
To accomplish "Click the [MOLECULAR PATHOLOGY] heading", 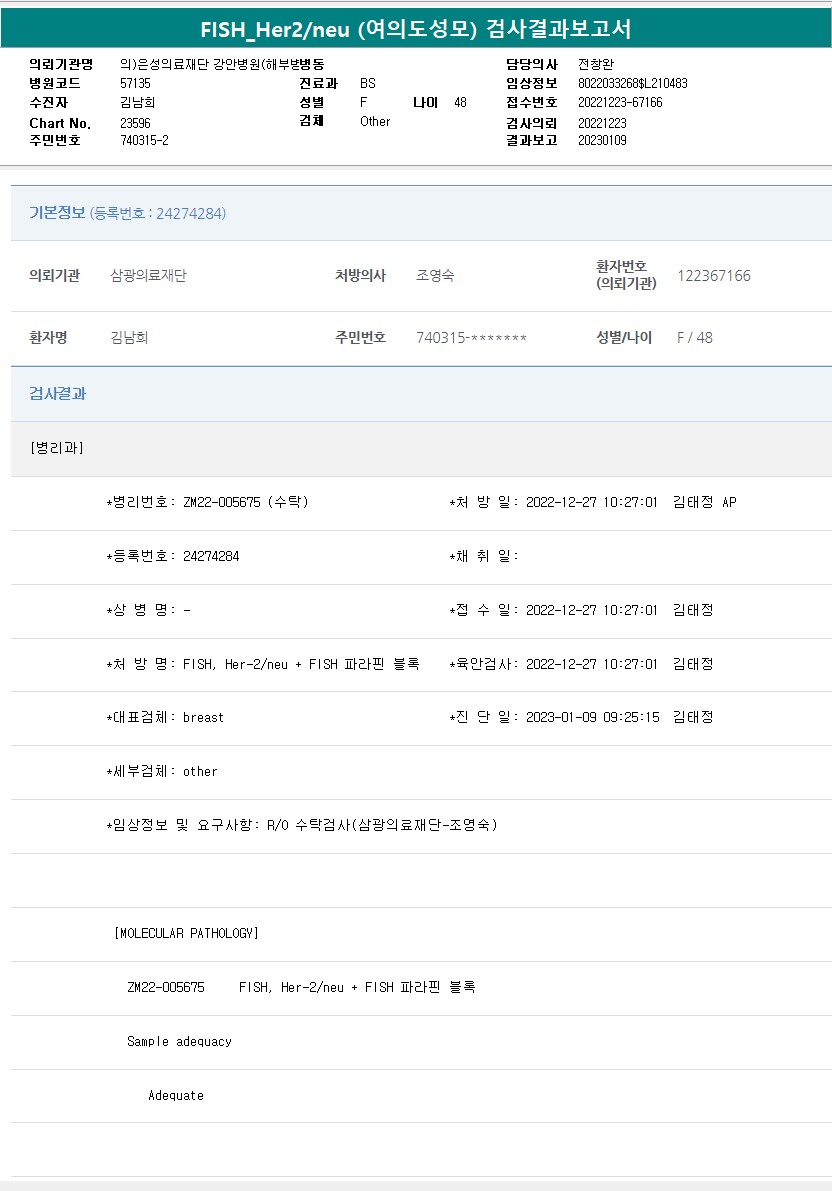I will point(186,933).
